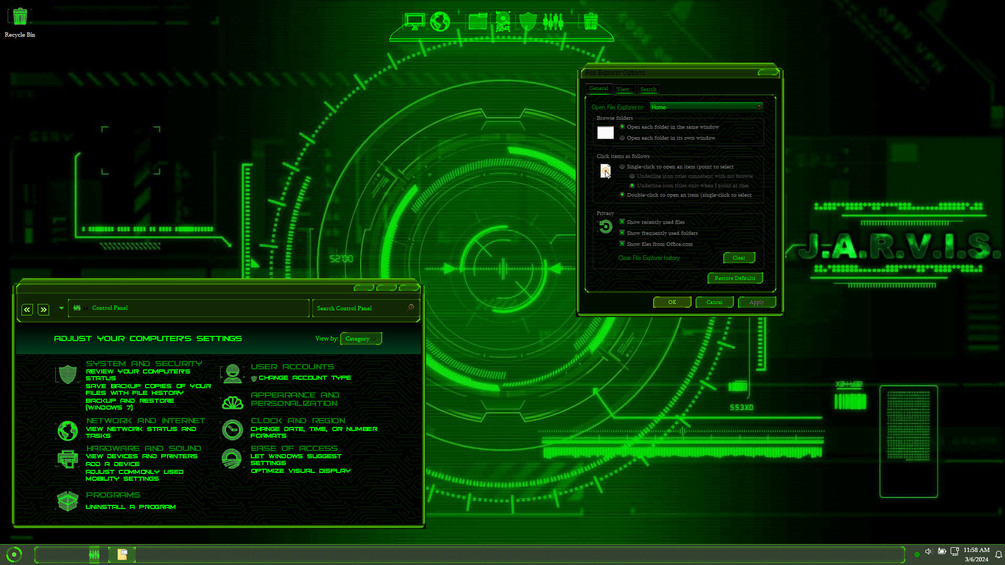Click the Programs box icon
The image size is (1005, 565).
coord(67,501)
